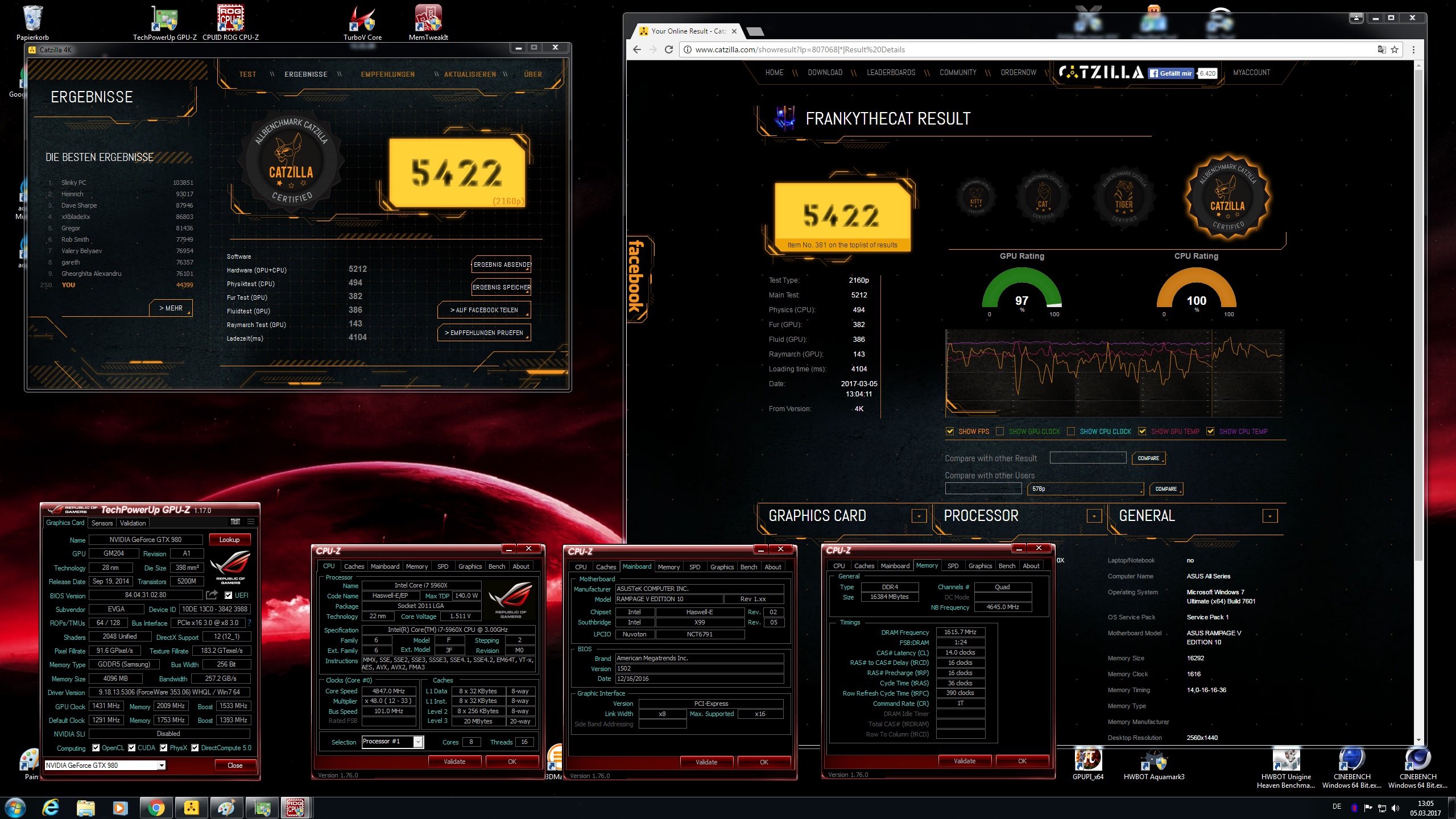Switch to Validation tab in GPU-Z
1456x819 pixels.
(x=133, y=523)
